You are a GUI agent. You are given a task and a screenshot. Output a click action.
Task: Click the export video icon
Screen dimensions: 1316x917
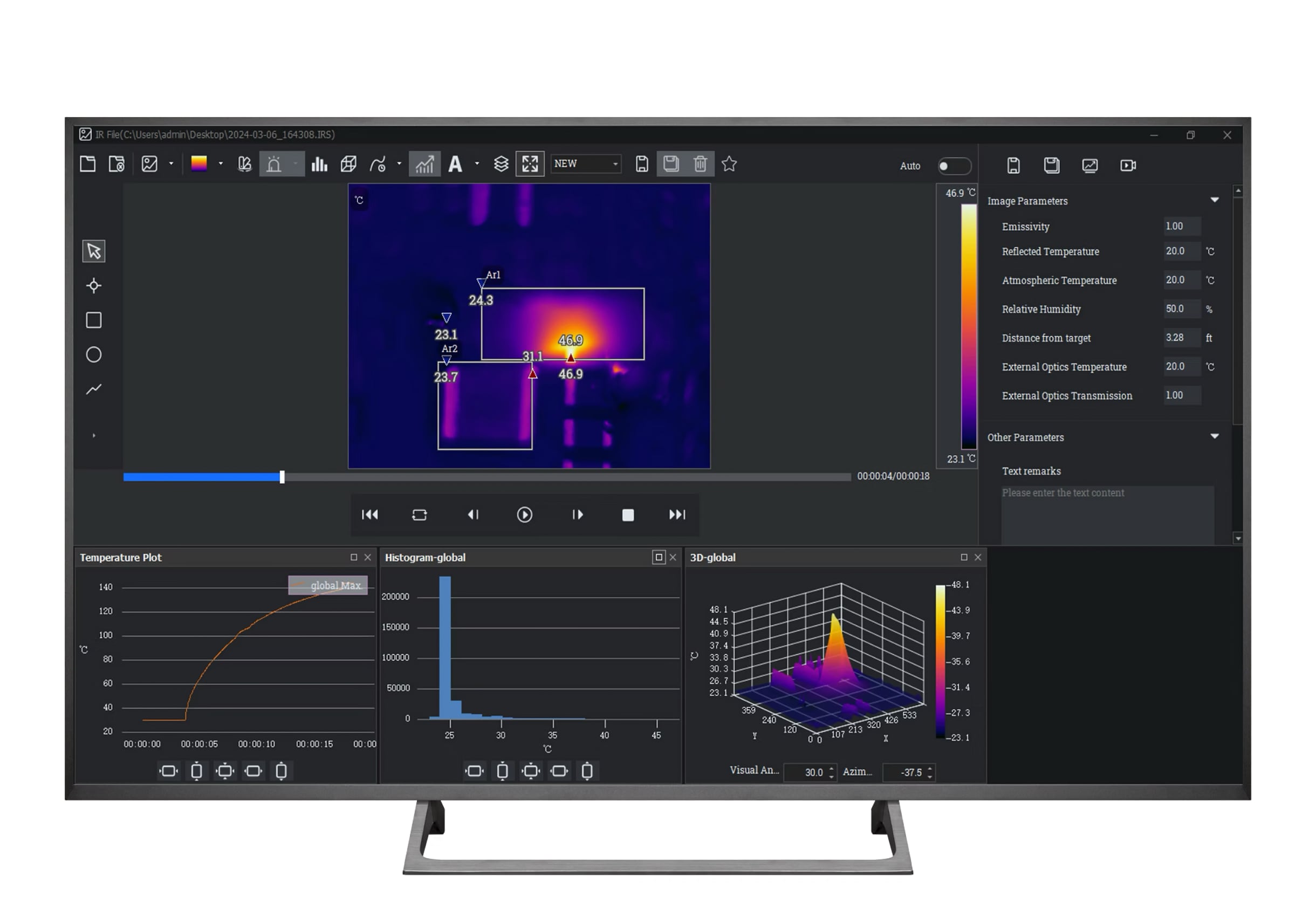pos(1128,166)
